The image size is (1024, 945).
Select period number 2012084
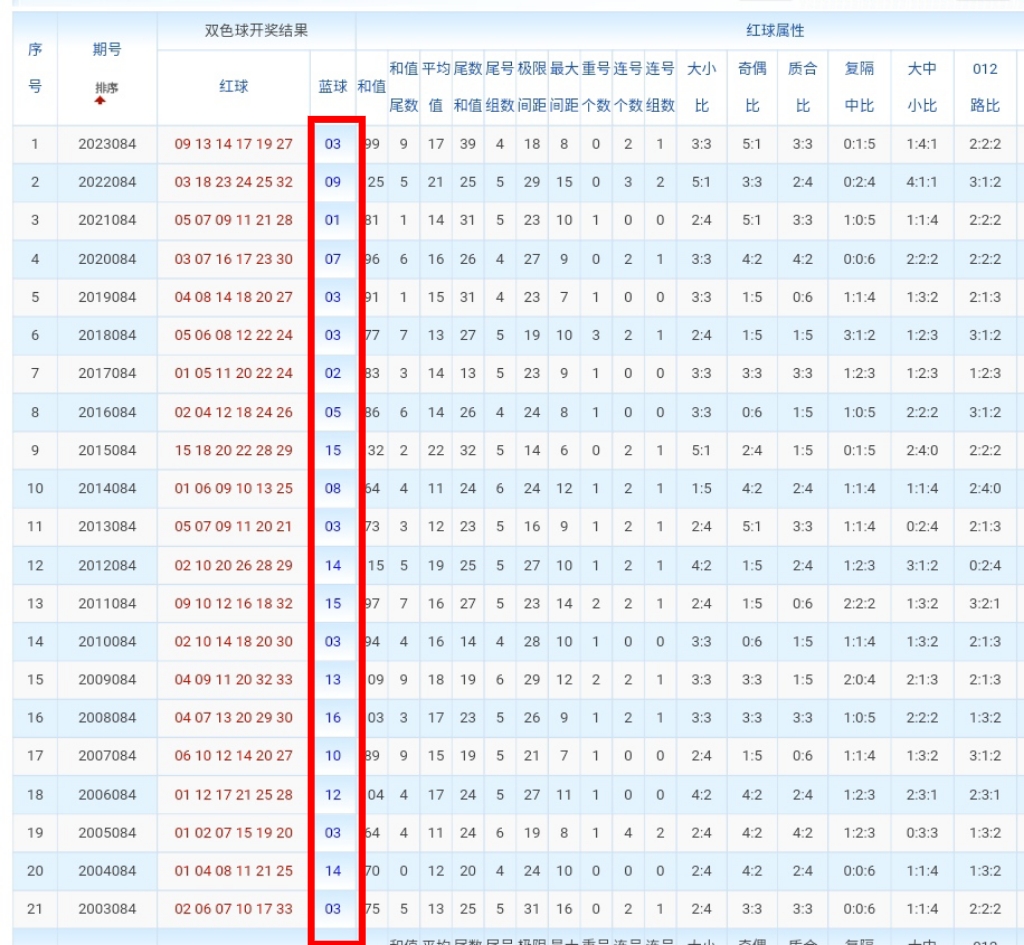point(107,565)
